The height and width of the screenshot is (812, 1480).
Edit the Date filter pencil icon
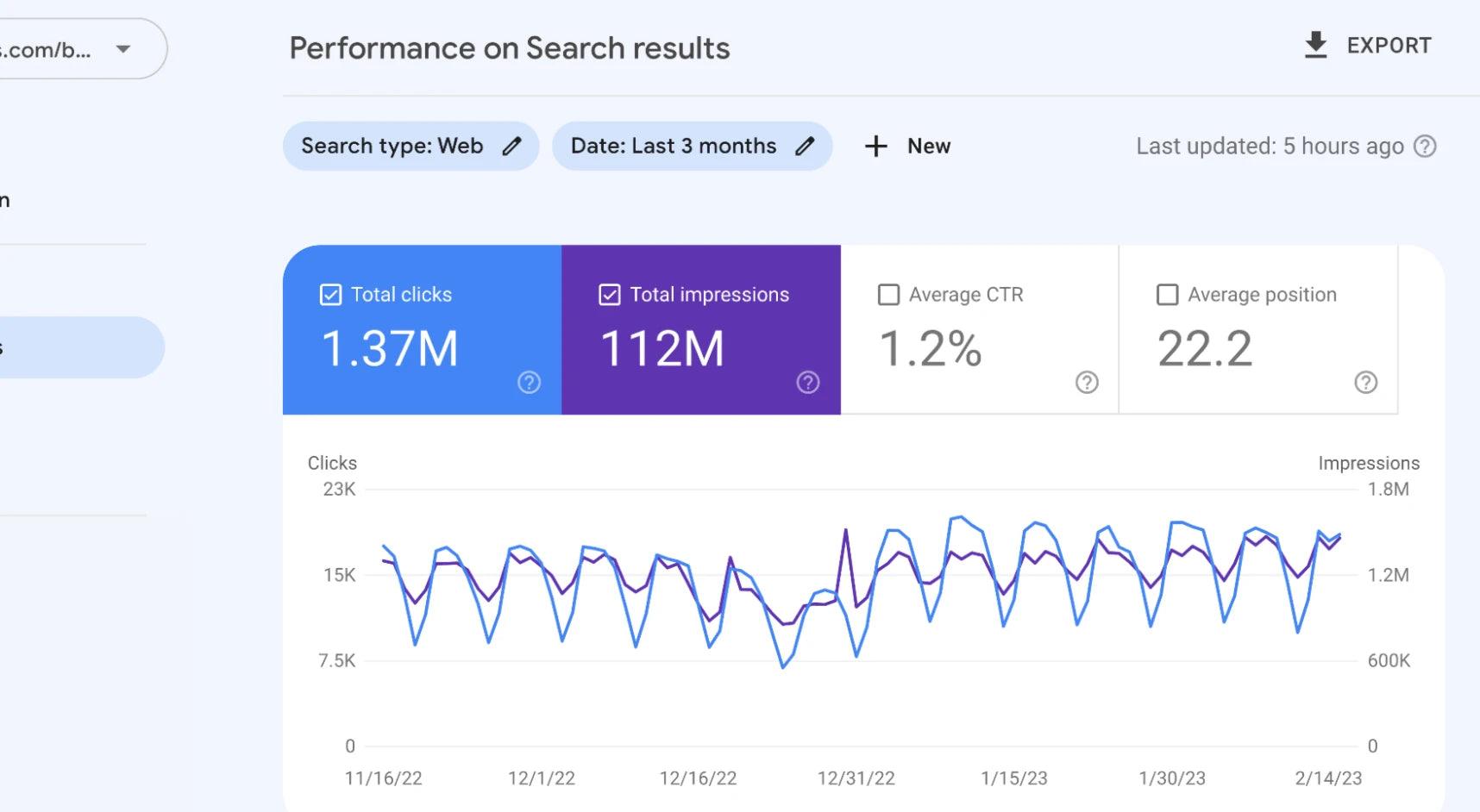(805, 147)
